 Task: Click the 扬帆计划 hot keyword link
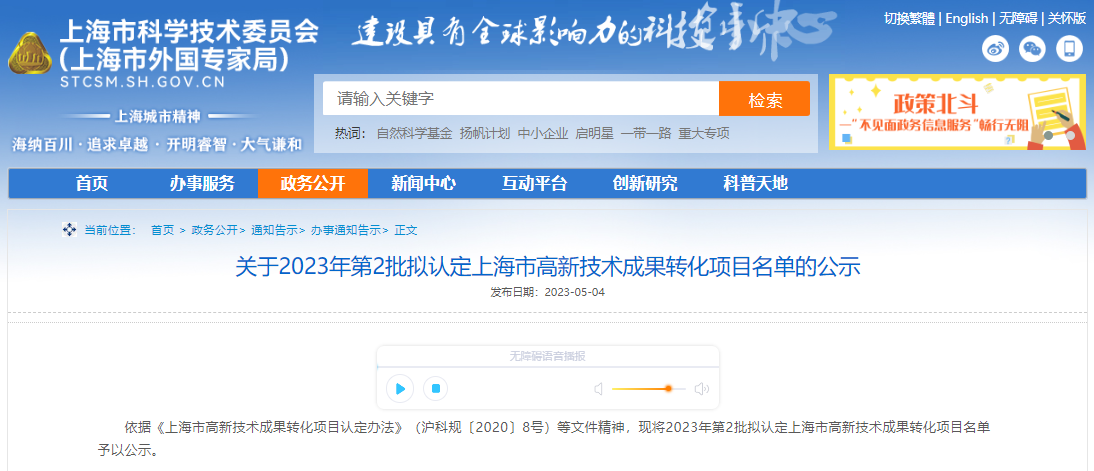pos(484,133)
